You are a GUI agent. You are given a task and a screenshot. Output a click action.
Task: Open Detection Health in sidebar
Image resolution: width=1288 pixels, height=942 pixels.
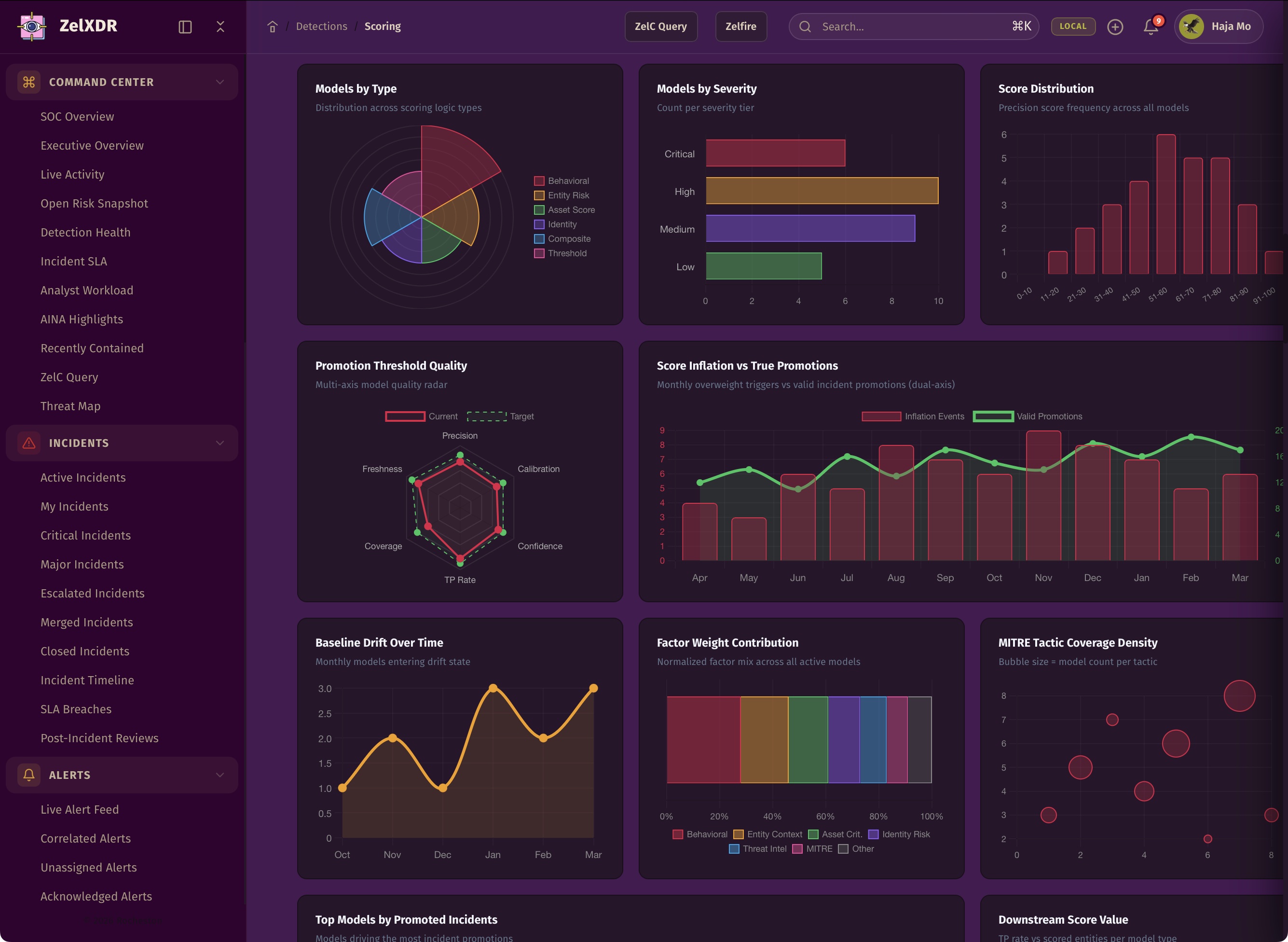85,232
